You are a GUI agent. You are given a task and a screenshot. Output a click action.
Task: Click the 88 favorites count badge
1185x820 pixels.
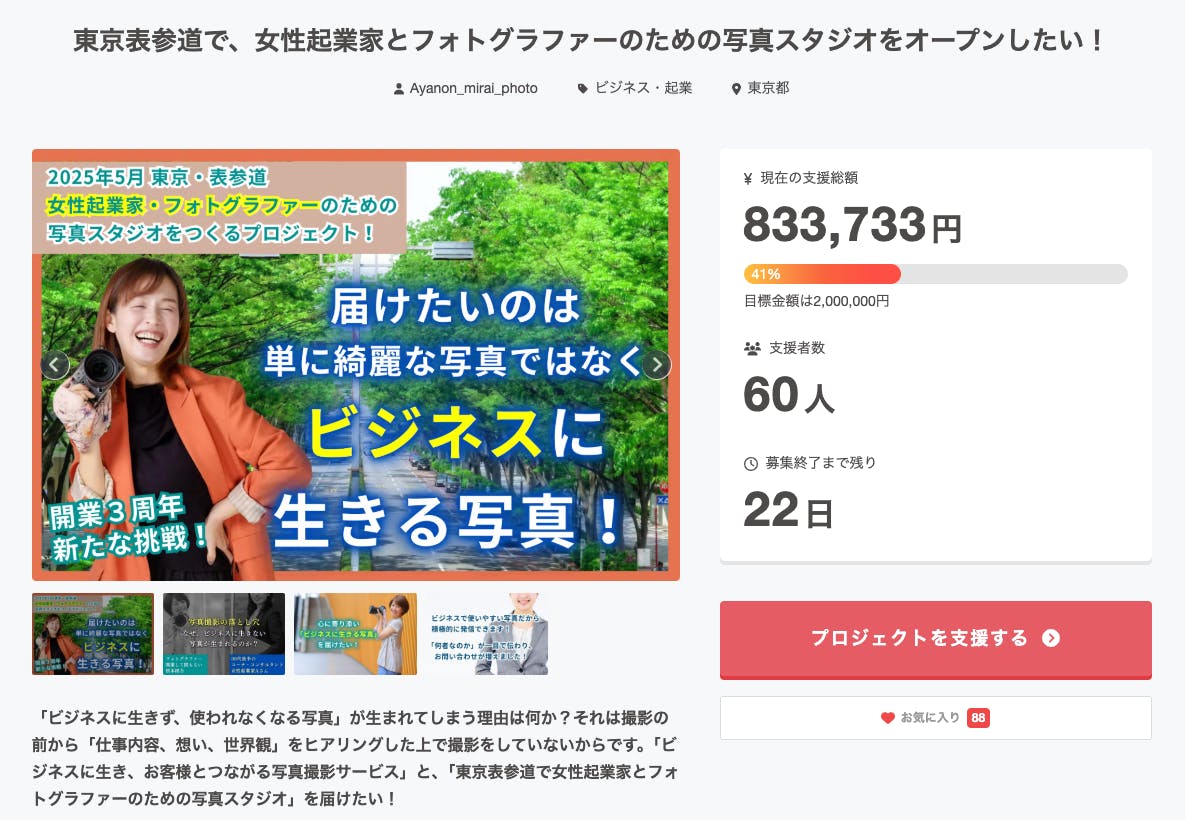(978, 718)
